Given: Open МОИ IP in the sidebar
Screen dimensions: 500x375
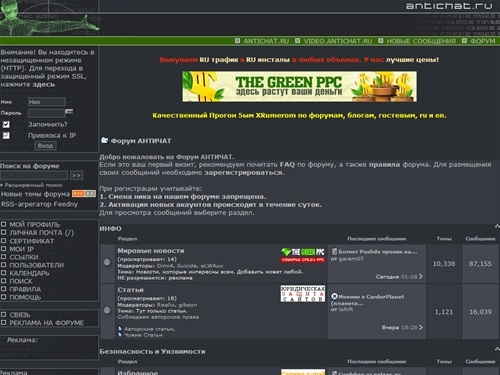Looking at the screenshot, I should [22, 249].
